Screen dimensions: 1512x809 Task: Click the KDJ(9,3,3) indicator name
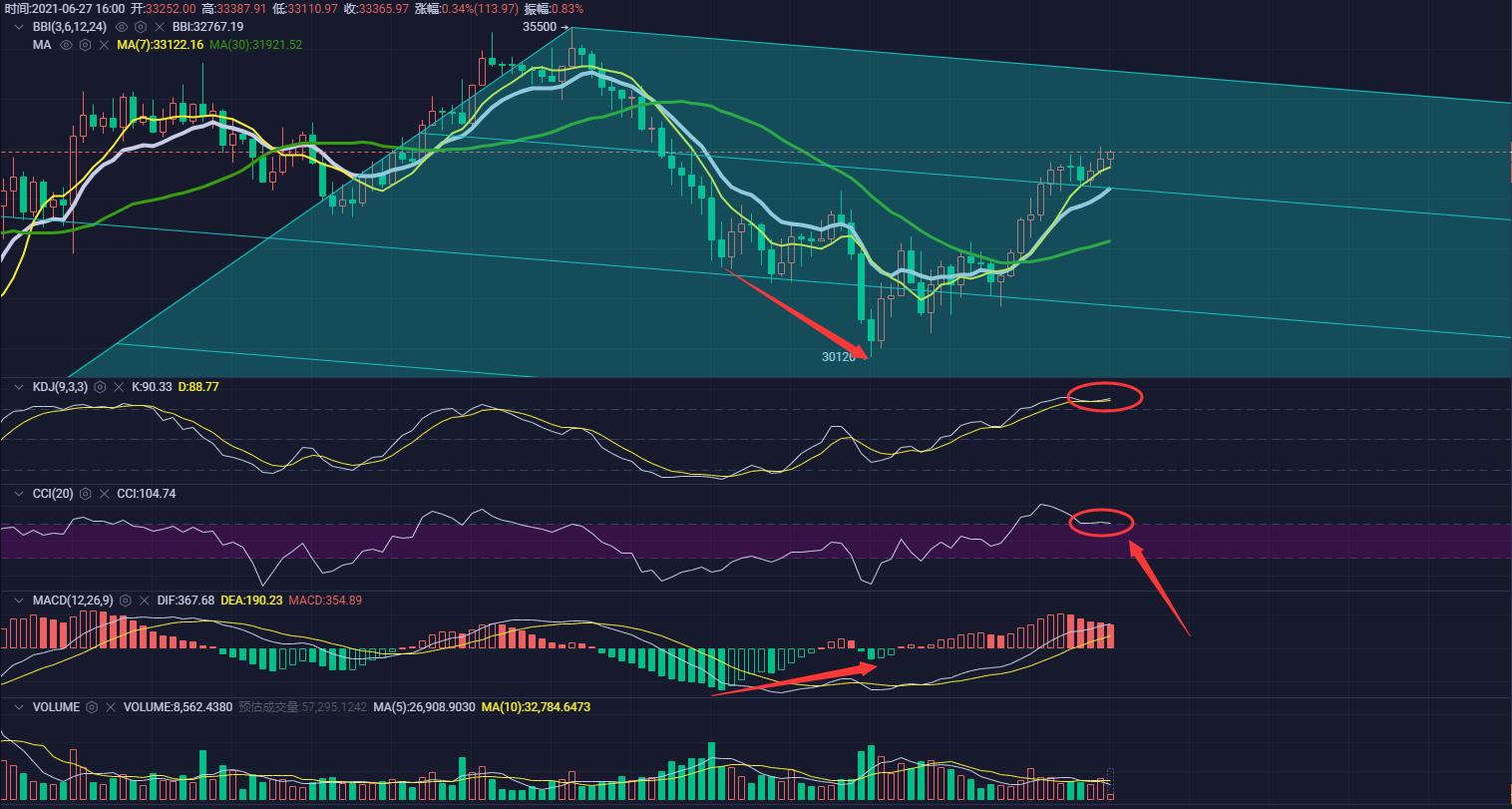61,386
